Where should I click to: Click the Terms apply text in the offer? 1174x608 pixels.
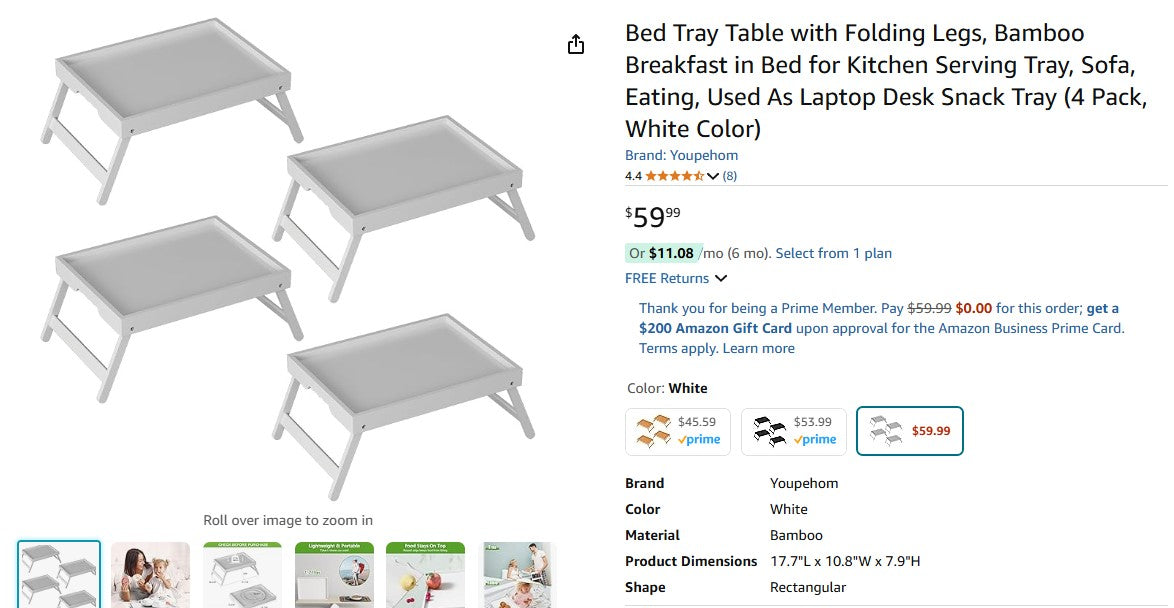click(x=677, y=348)
